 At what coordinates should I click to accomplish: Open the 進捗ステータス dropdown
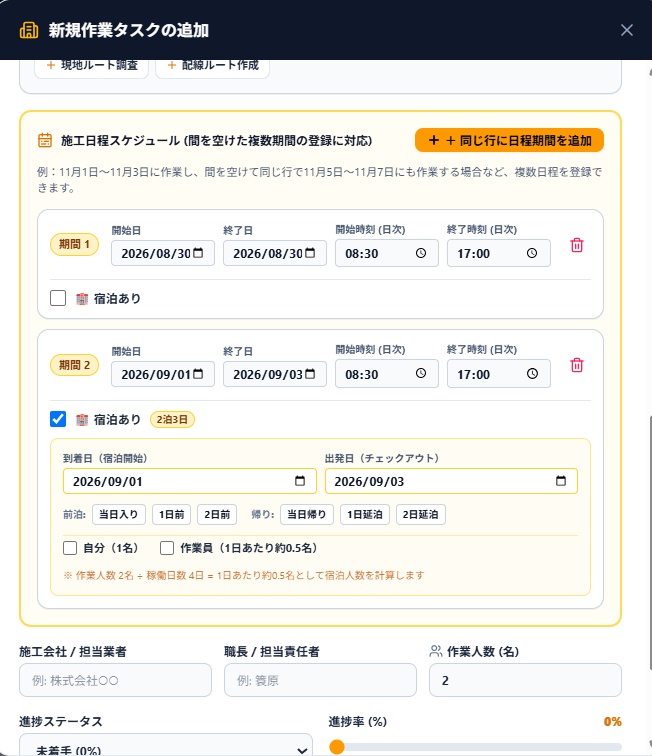166,745
